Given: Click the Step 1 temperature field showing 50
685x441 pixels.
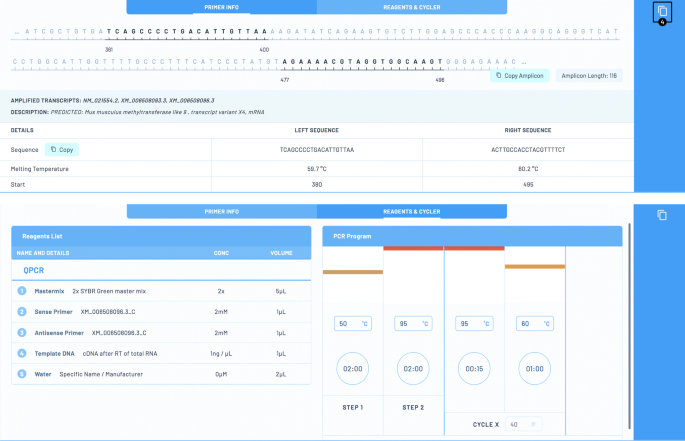Looking at the screenshot, I should pyautogui.click(x=352, y=324).
